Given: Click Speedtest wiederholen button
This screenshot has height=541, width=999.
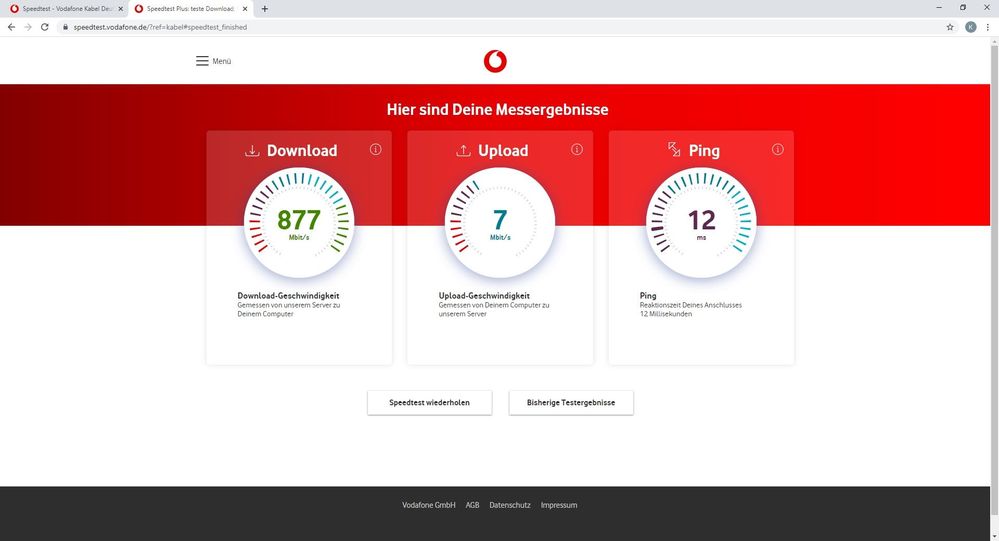Looking at the screenshot, I should click(429, 403).
